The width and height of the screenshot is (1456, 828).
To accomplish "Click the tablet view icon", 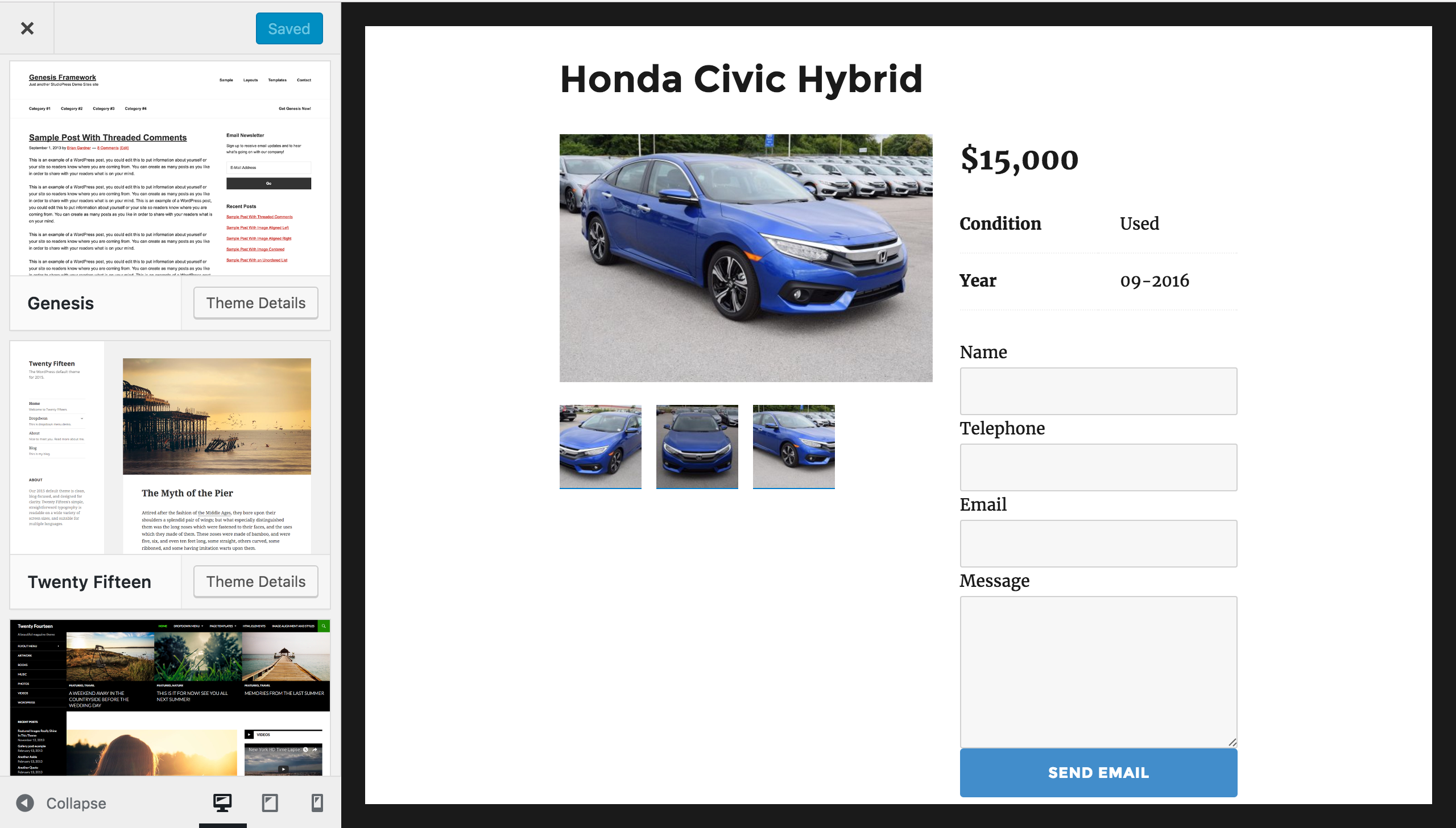I will tap(270, 802).
